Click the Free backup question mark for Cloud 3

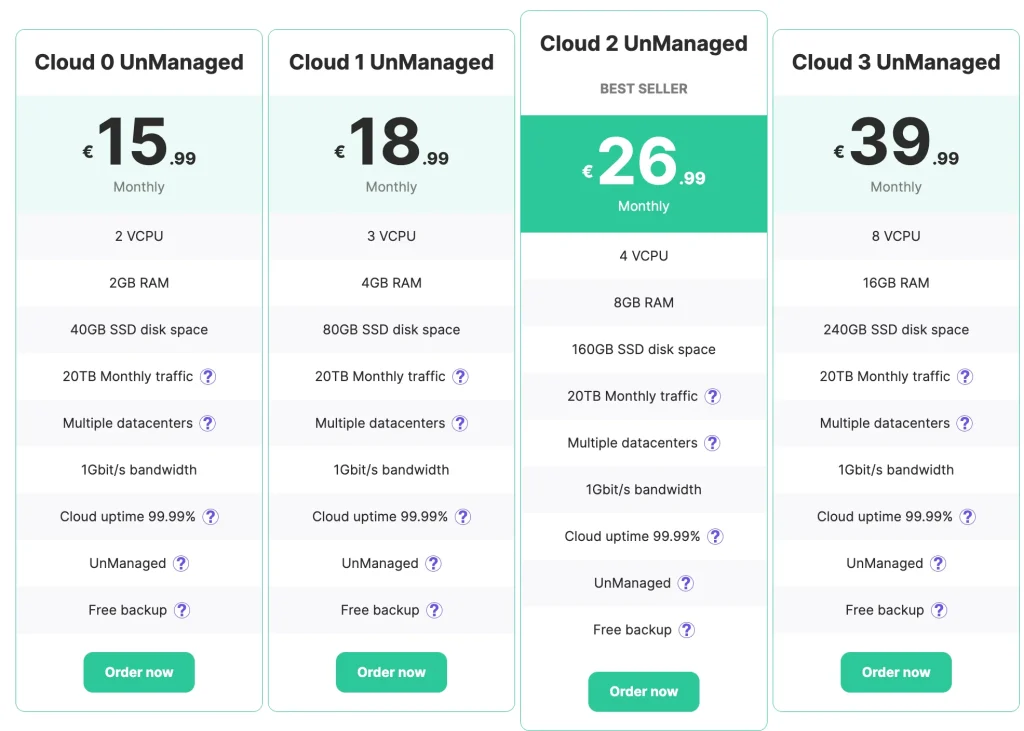point(938,610)
